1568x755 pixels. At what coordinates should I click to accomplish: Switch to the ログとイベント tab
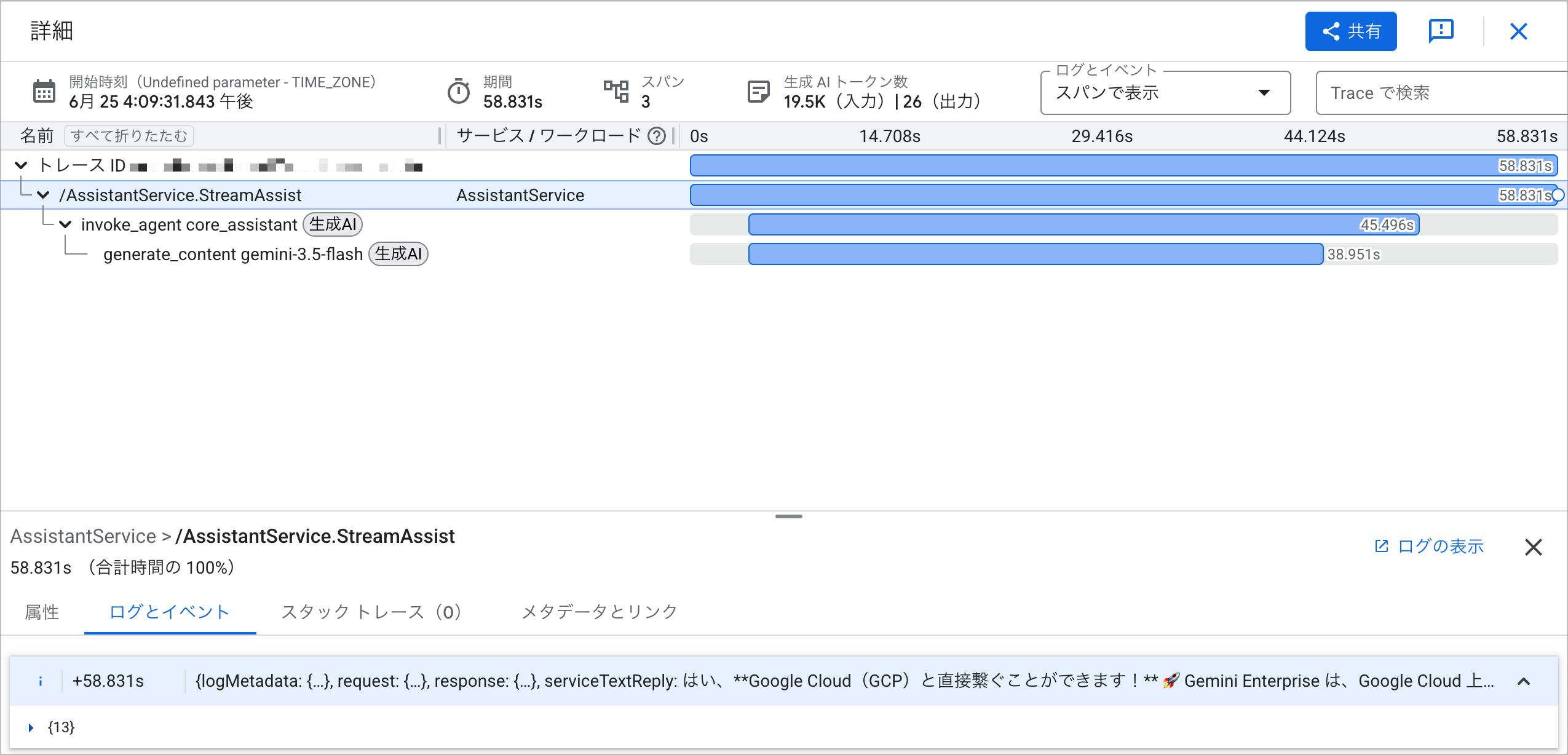[170, 612]
